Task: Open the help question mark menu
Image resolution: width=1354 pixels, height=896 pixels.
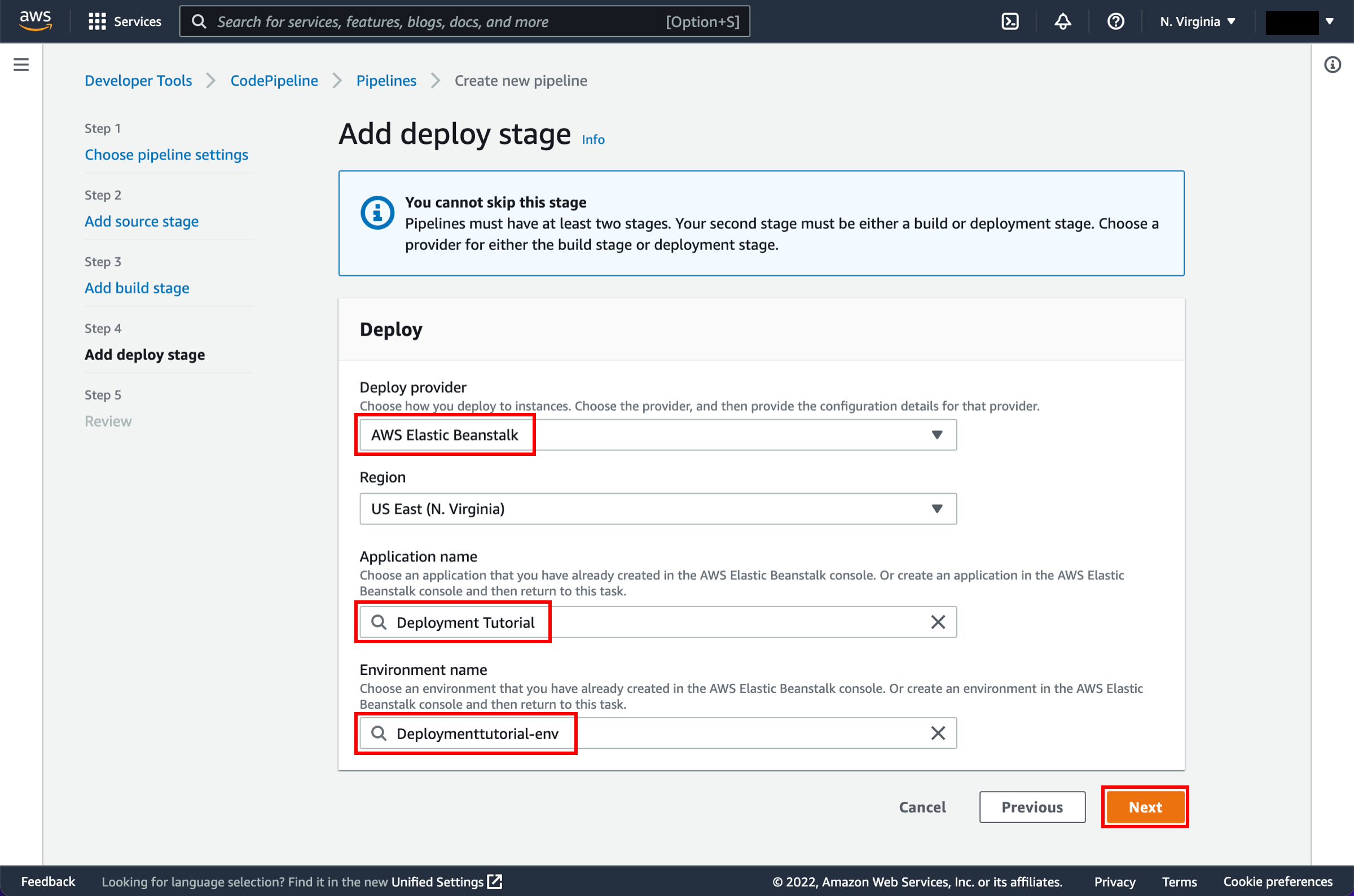Action: pyautogui.click(x=1115, y=21)
